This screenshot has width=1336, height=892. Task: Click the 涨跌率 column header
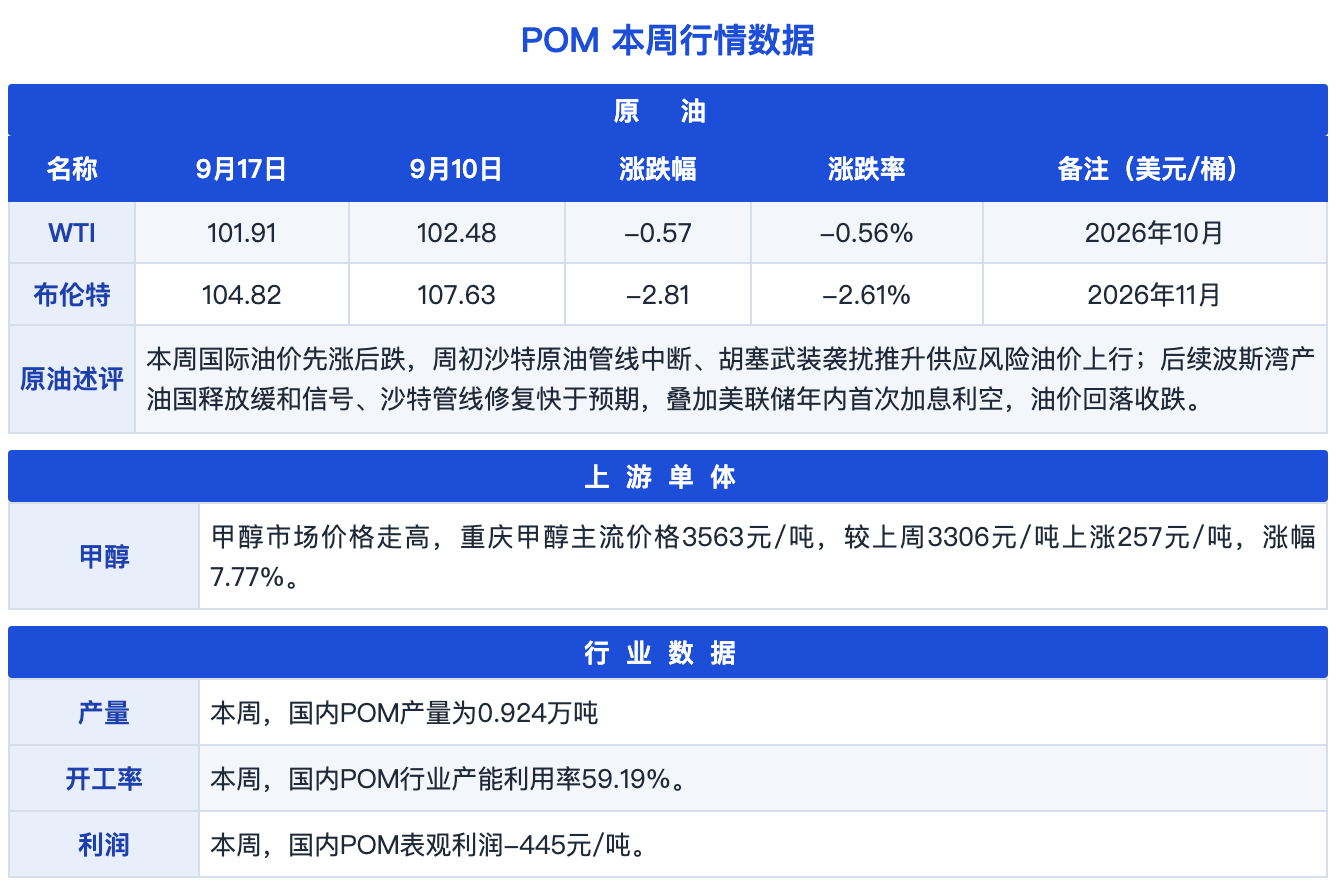866,169
